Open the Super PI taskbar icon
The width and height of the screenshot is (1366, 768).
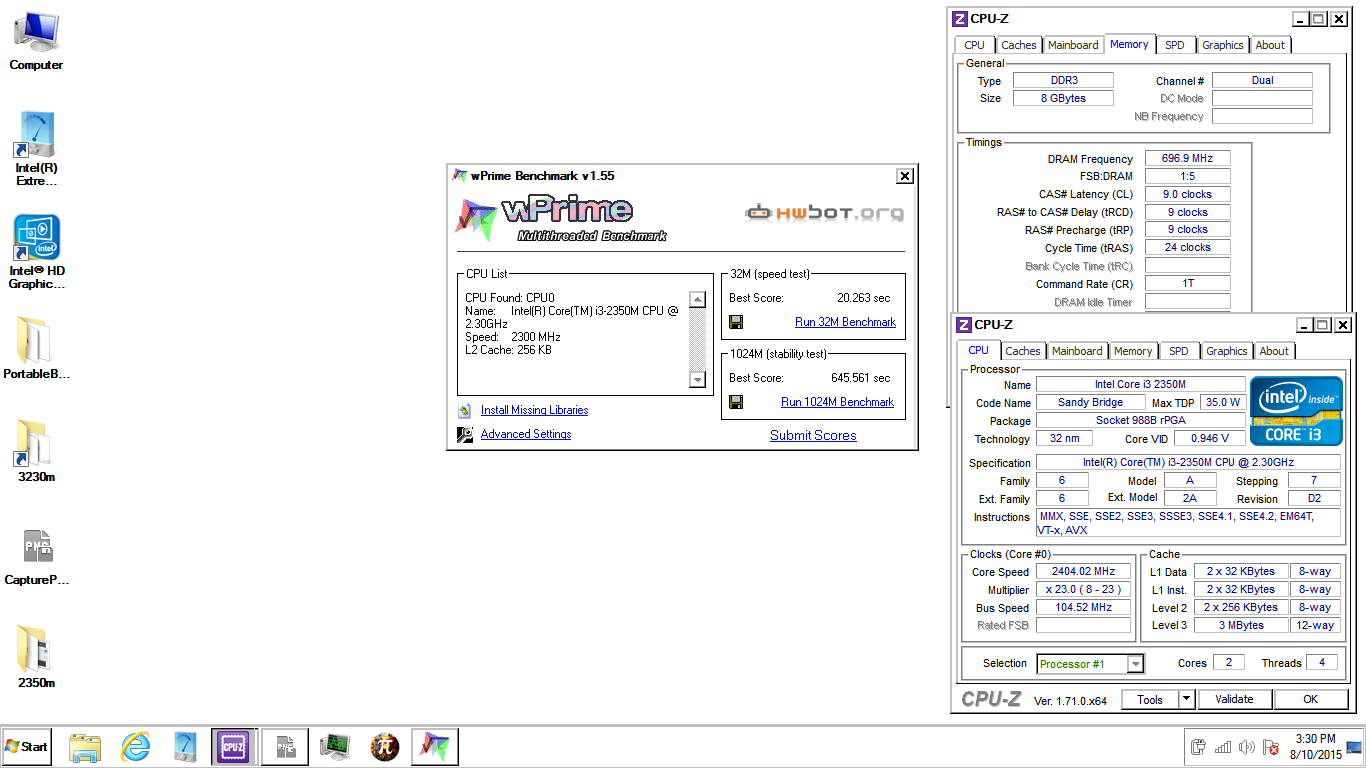point(385,746)
